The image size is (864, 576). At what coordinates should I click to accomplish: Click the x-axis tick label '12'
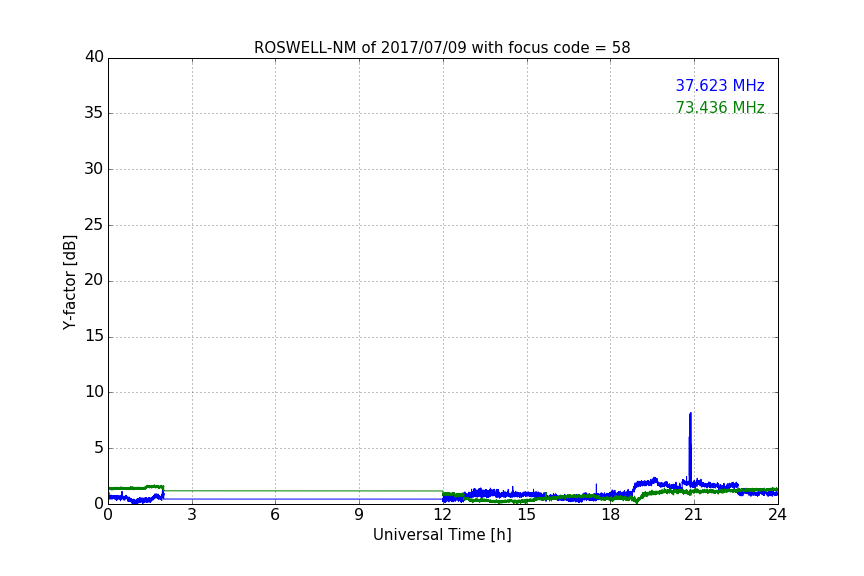coord(442,515)
